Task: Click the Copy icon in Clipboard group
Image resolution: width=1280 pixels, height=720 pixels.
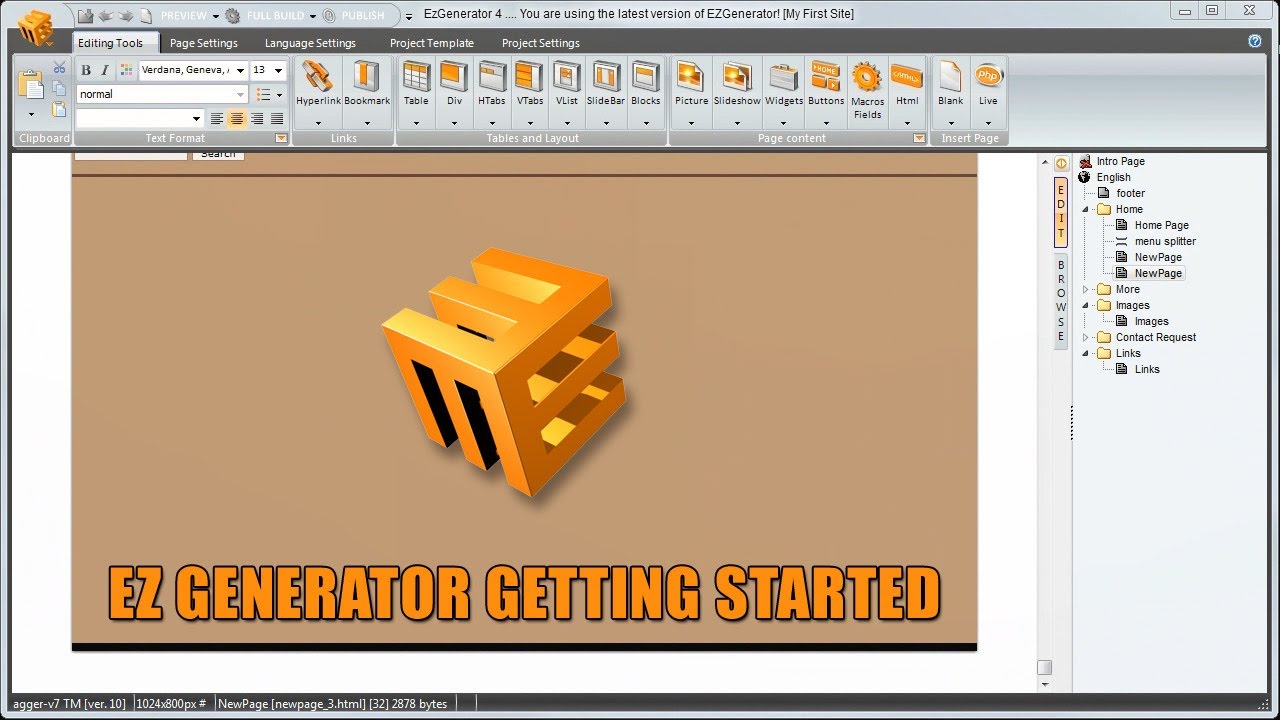Action: click(59, 88)
